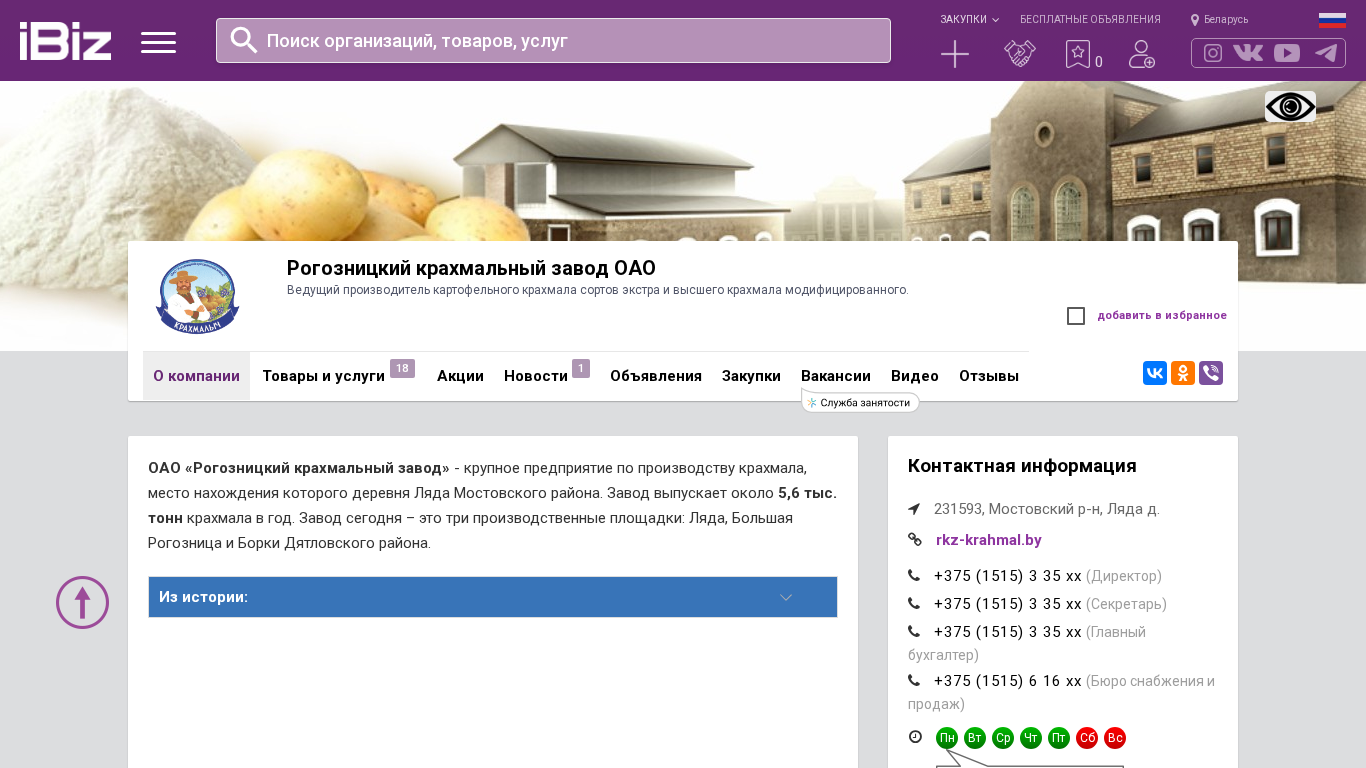This screenshot has height=768, width=1366.
Task: Reveal the Директор phone number
Action: tap(1008, 576)
